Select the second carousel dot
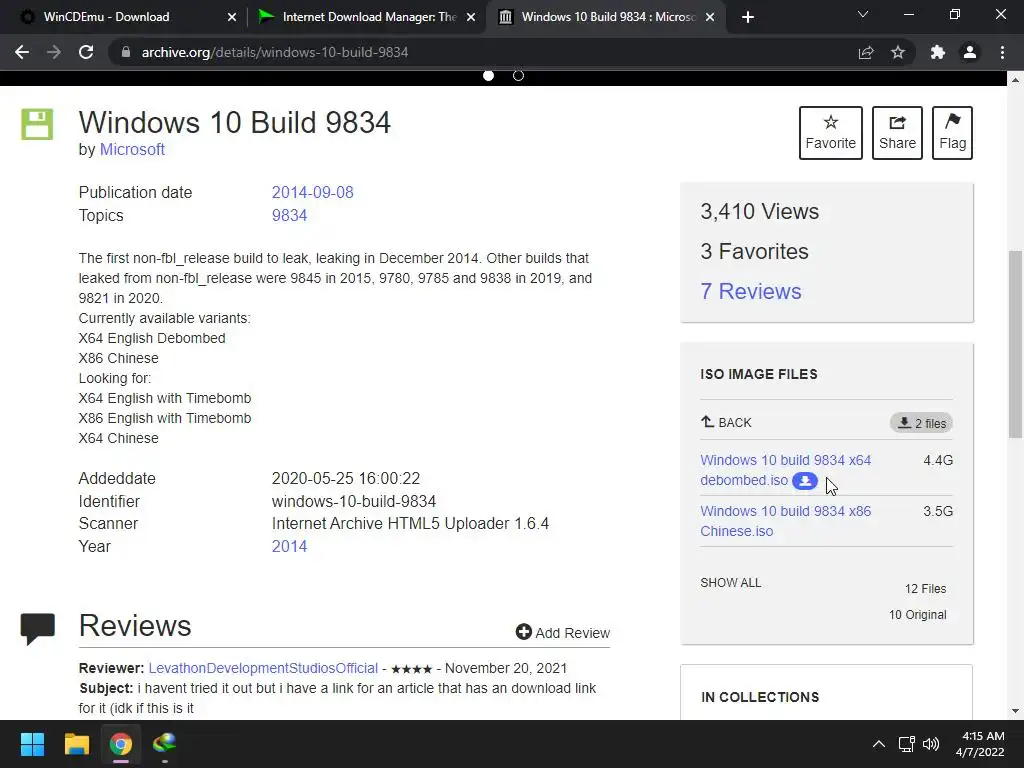This screenshot has width=1024, height=768. point(519,76)
